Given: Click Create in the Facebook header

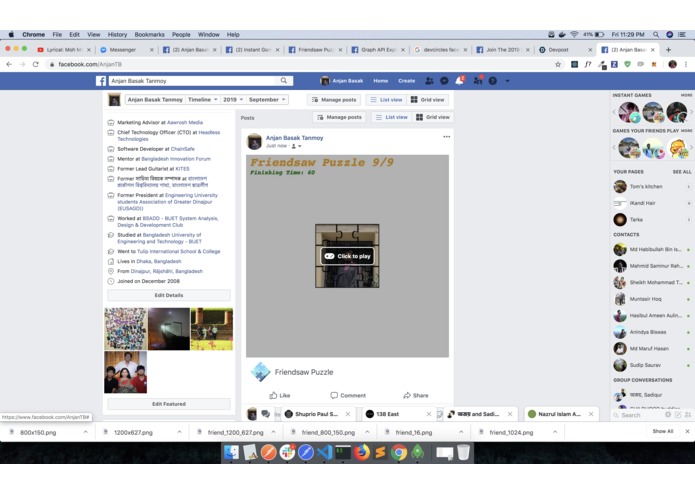Looking at the screenshot, I should pos(406,81).
